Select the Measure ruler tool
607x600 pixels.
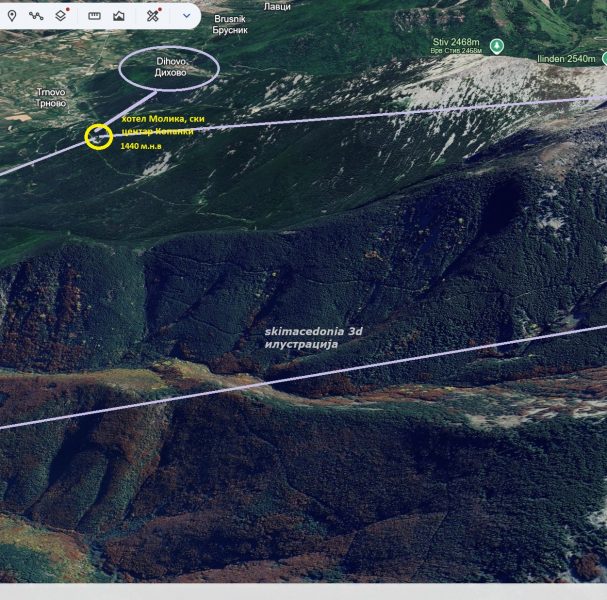[x=94, y=16]
